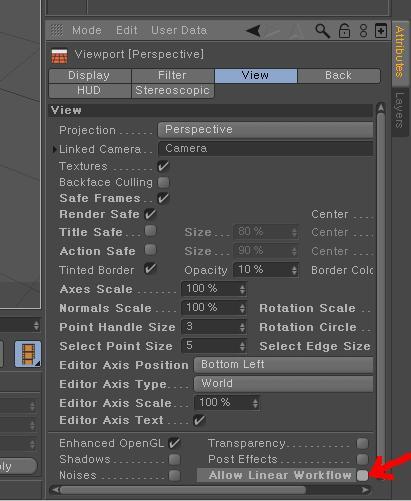Enable Backface Culling checkbox
Viewport: 411px width, 501px height.
coord(163,182)
